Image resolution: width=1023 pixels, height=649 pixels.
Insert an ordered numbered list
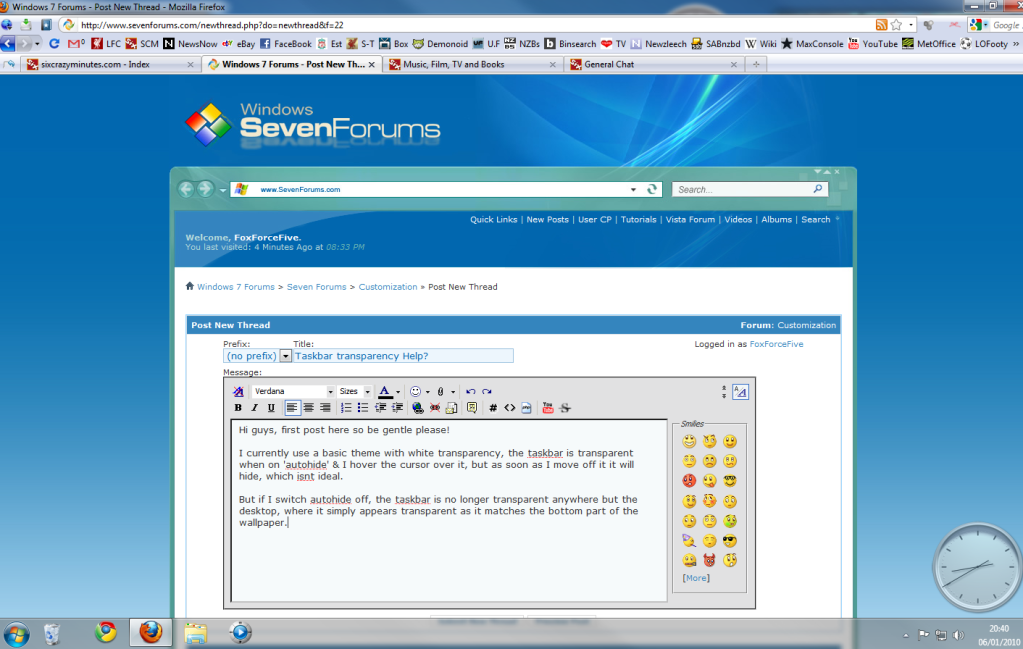point(346,408)
